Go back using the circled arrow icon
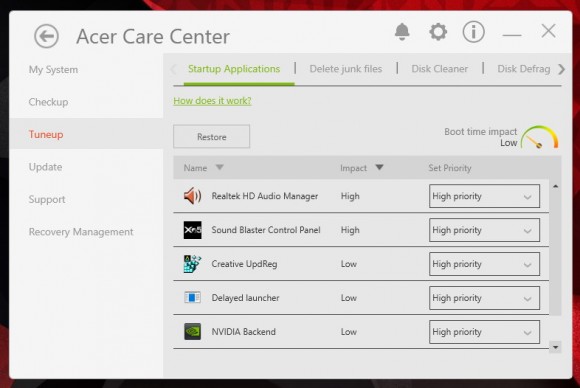The image size is (580, 388). pyautogui.click(x=46, y=36)
